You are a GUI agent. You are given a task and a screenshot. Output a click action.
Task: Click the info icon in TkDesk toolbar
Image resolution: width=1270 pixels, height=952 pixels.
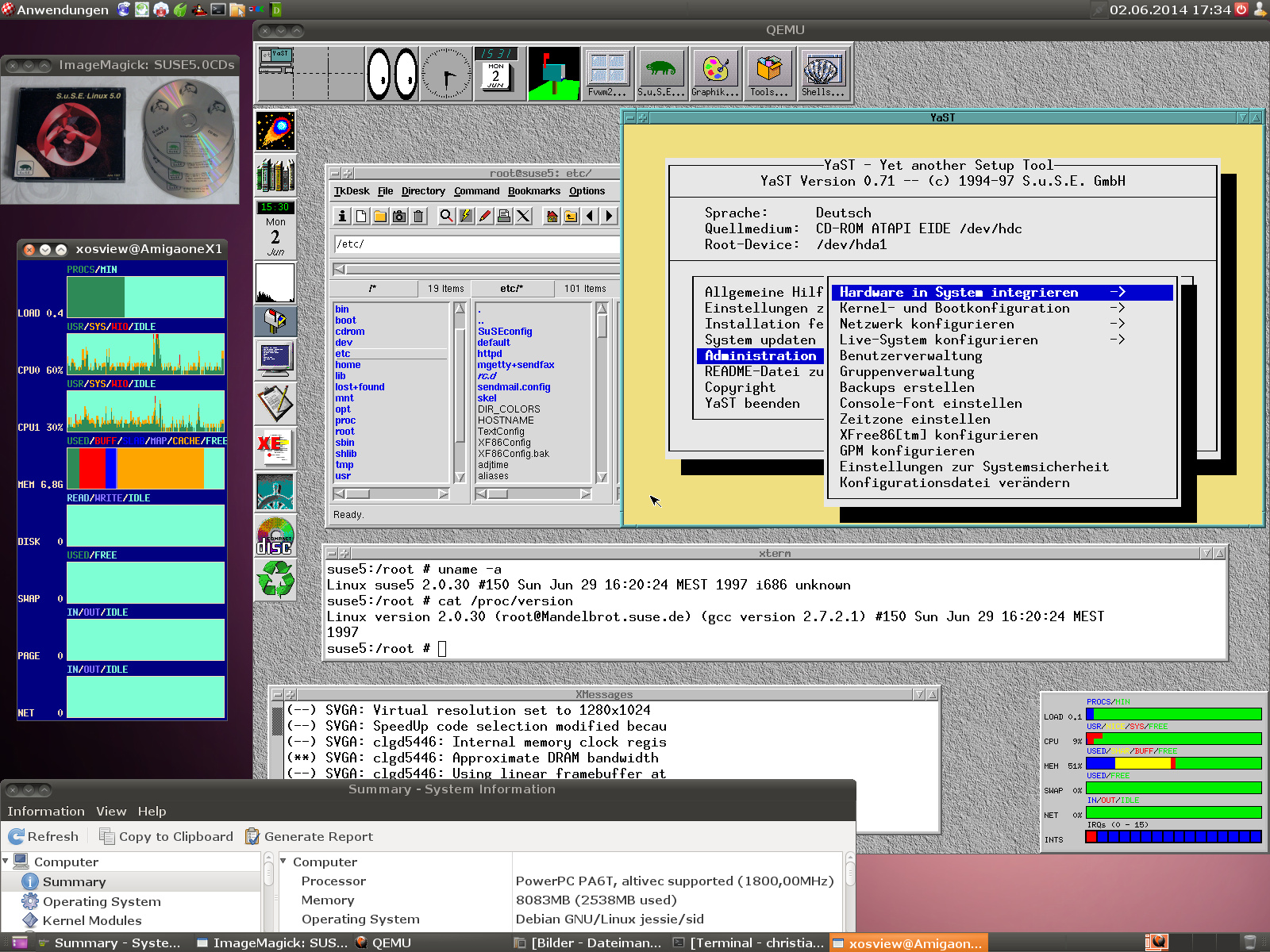(x=342, y=216)
